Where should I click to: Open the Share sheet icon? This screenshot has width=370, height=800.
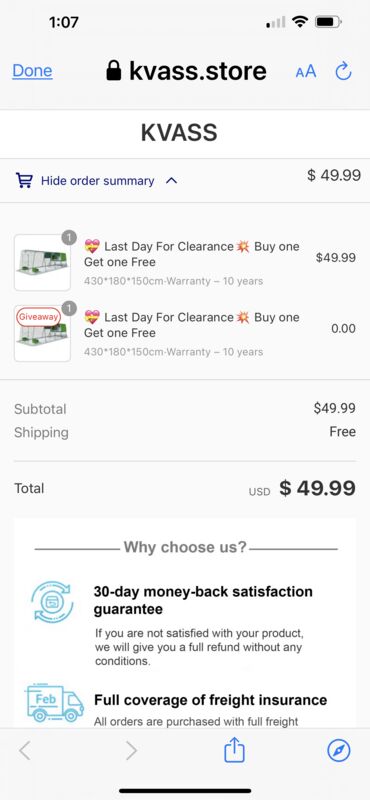[235, 749]
